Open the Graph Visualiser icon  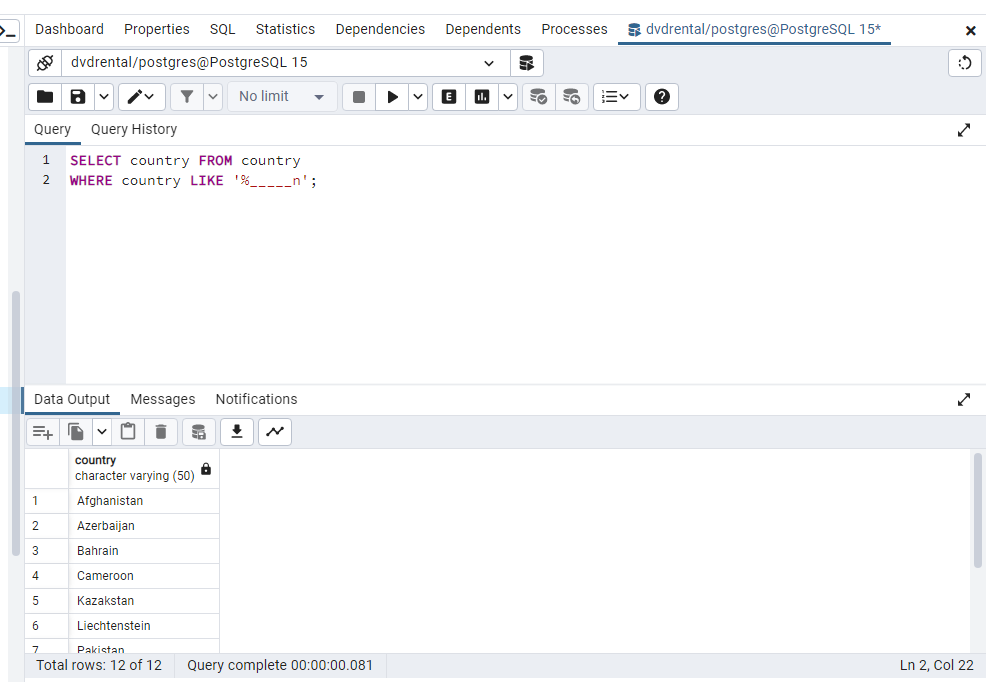275,432
